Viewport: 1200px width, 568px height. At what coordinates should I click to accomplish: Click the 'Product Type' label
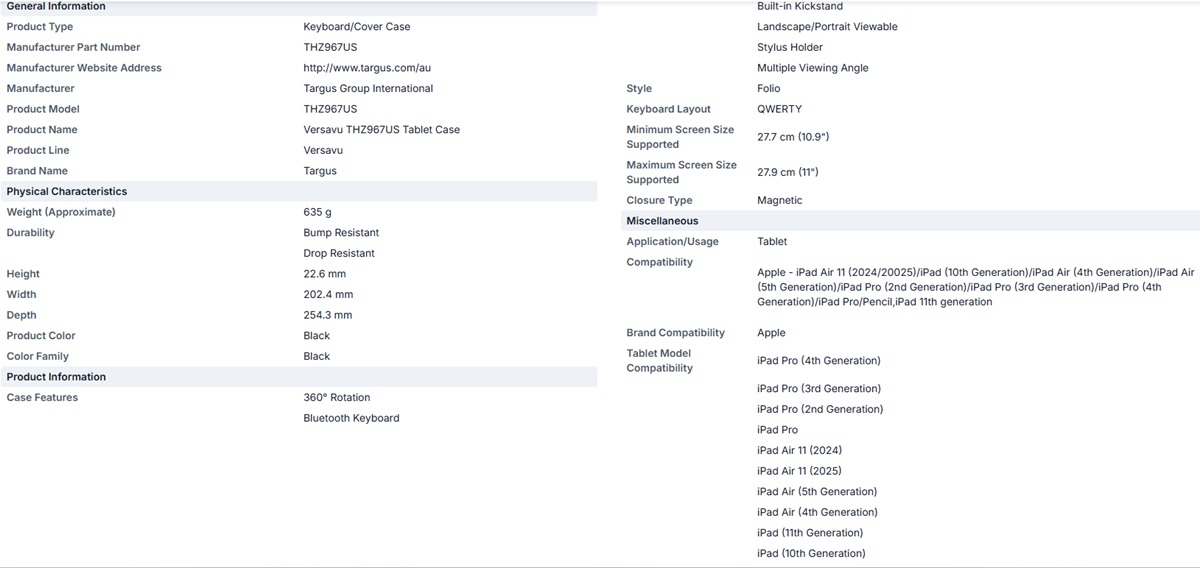point(40,27)
